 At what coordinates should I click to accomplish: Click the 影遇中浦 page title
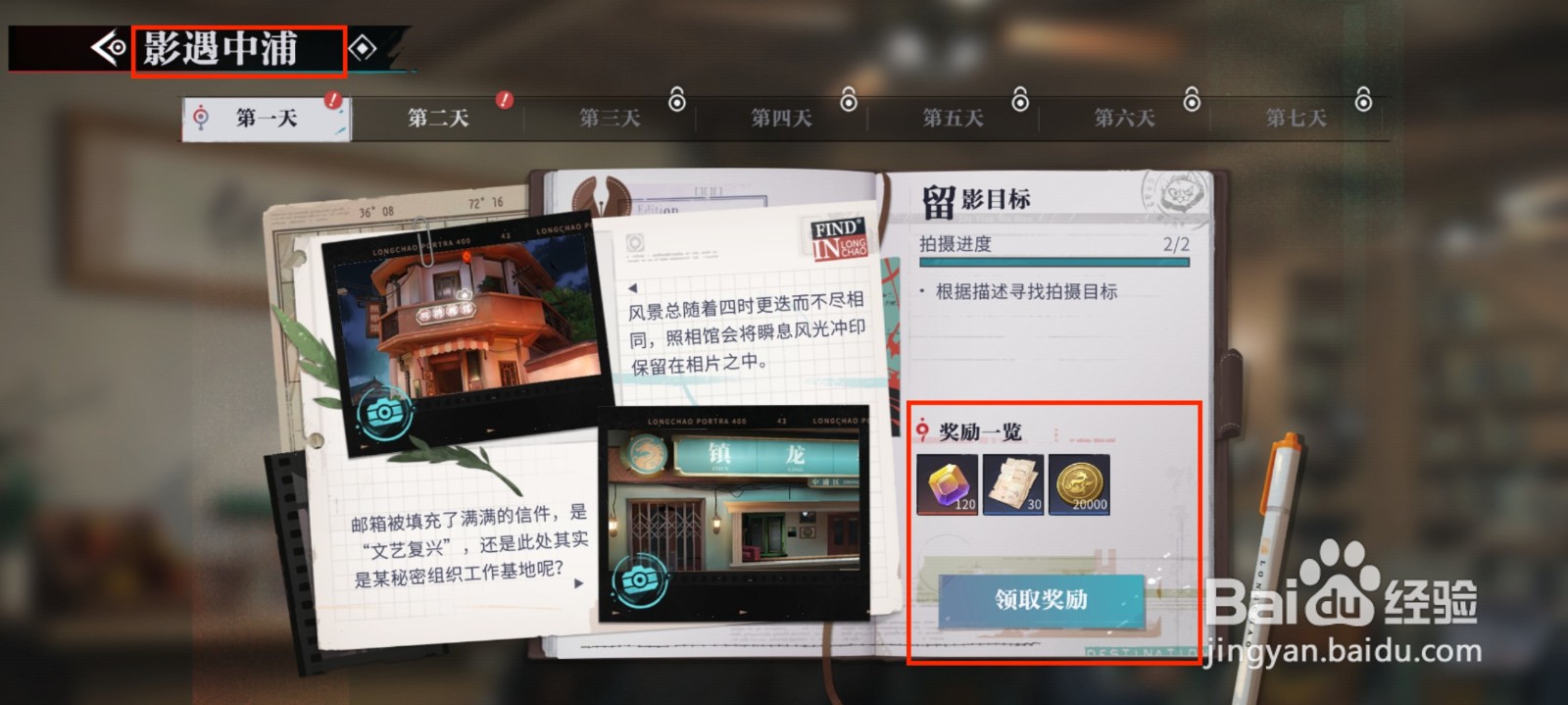(x=220, y=49)
